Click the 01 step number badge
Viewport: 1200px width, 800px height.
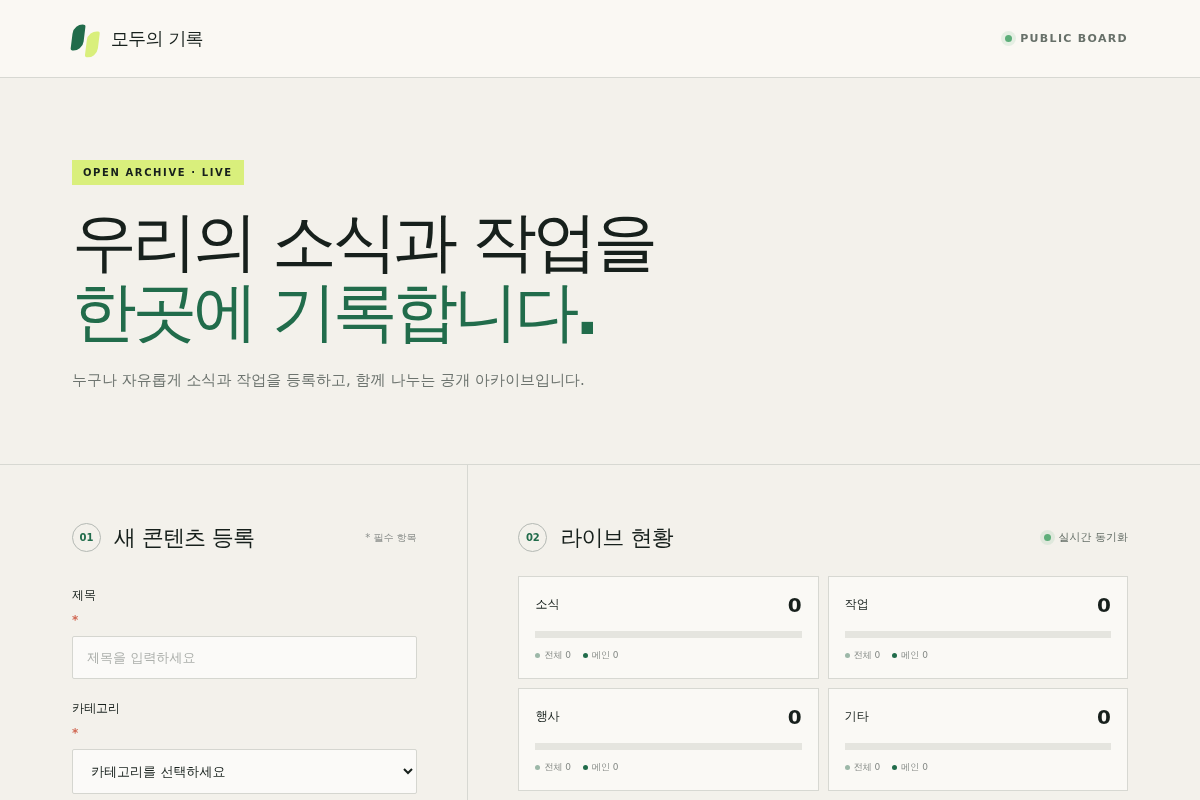pyautogui.click(x=86, y=537)
